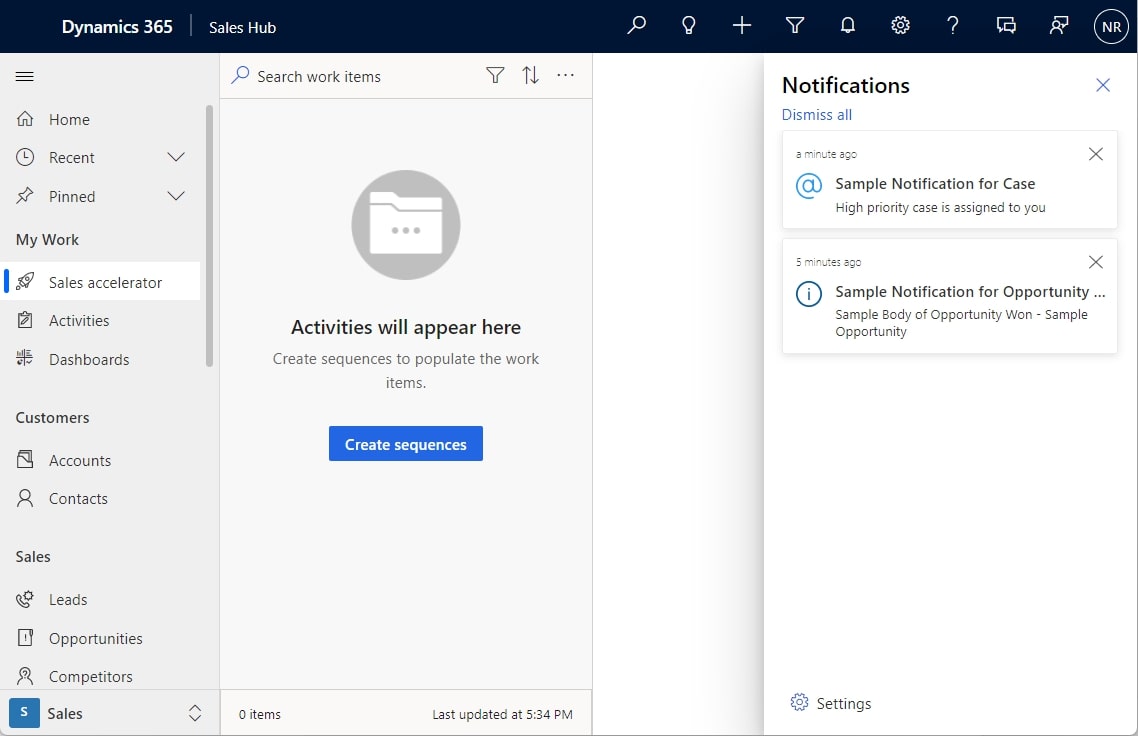The width and height of the screenshot is (1138, 736).
Task: Open more options for work items
Action: pyautogui.click(x=566, y=75)
